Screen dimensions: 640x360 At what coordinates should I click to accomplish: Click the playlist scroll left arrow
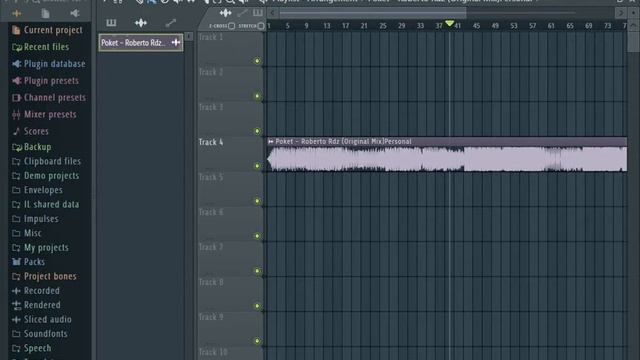273,13
